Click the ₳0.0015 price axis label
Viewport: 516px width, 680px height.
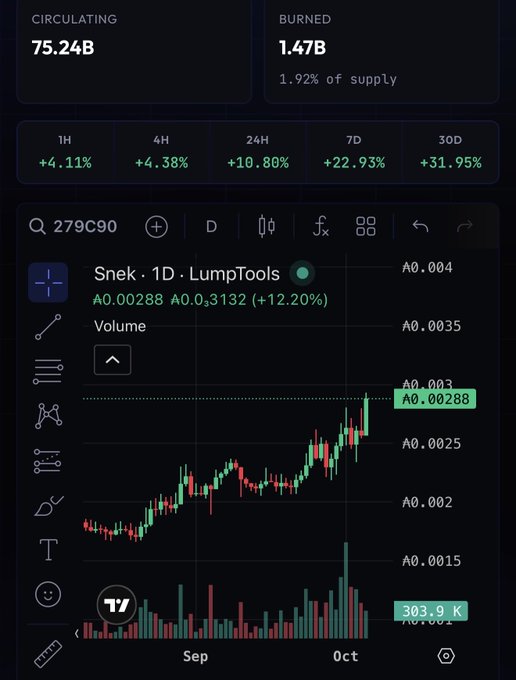pyautogui.click(x=431, y=561)
